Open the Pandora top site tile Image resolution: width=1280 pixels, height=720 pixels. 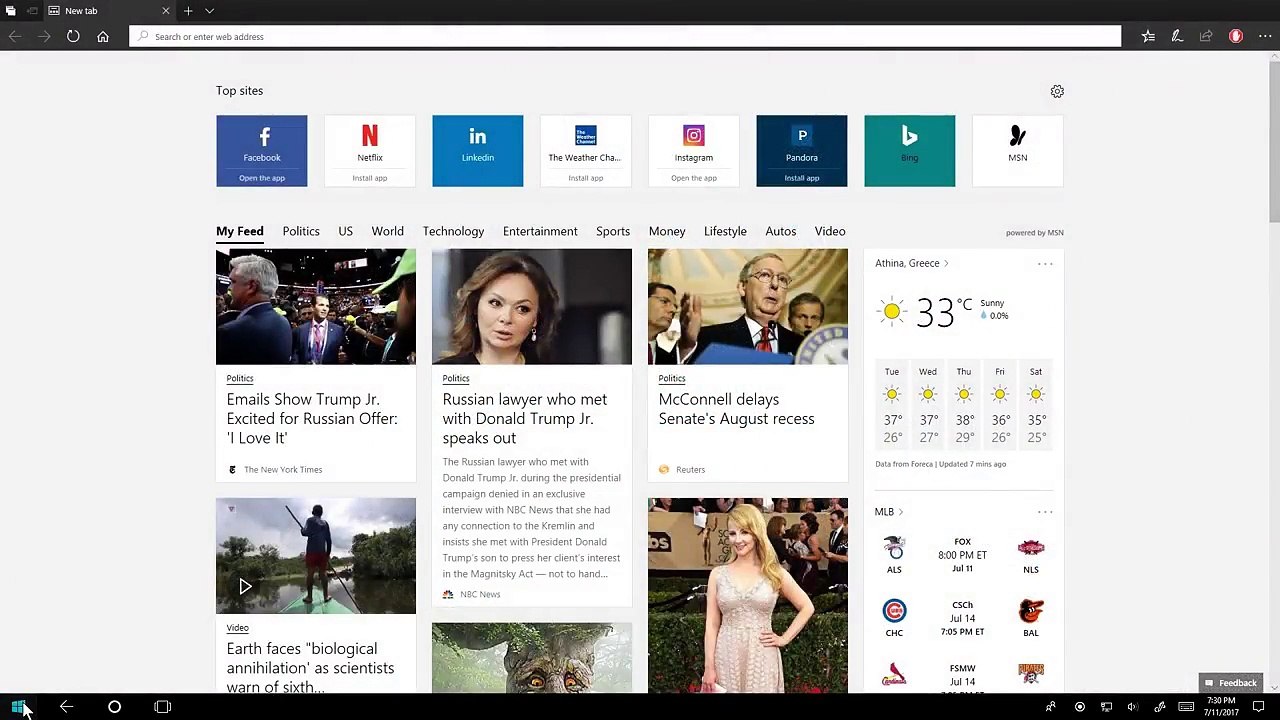(x=802, y=151)
